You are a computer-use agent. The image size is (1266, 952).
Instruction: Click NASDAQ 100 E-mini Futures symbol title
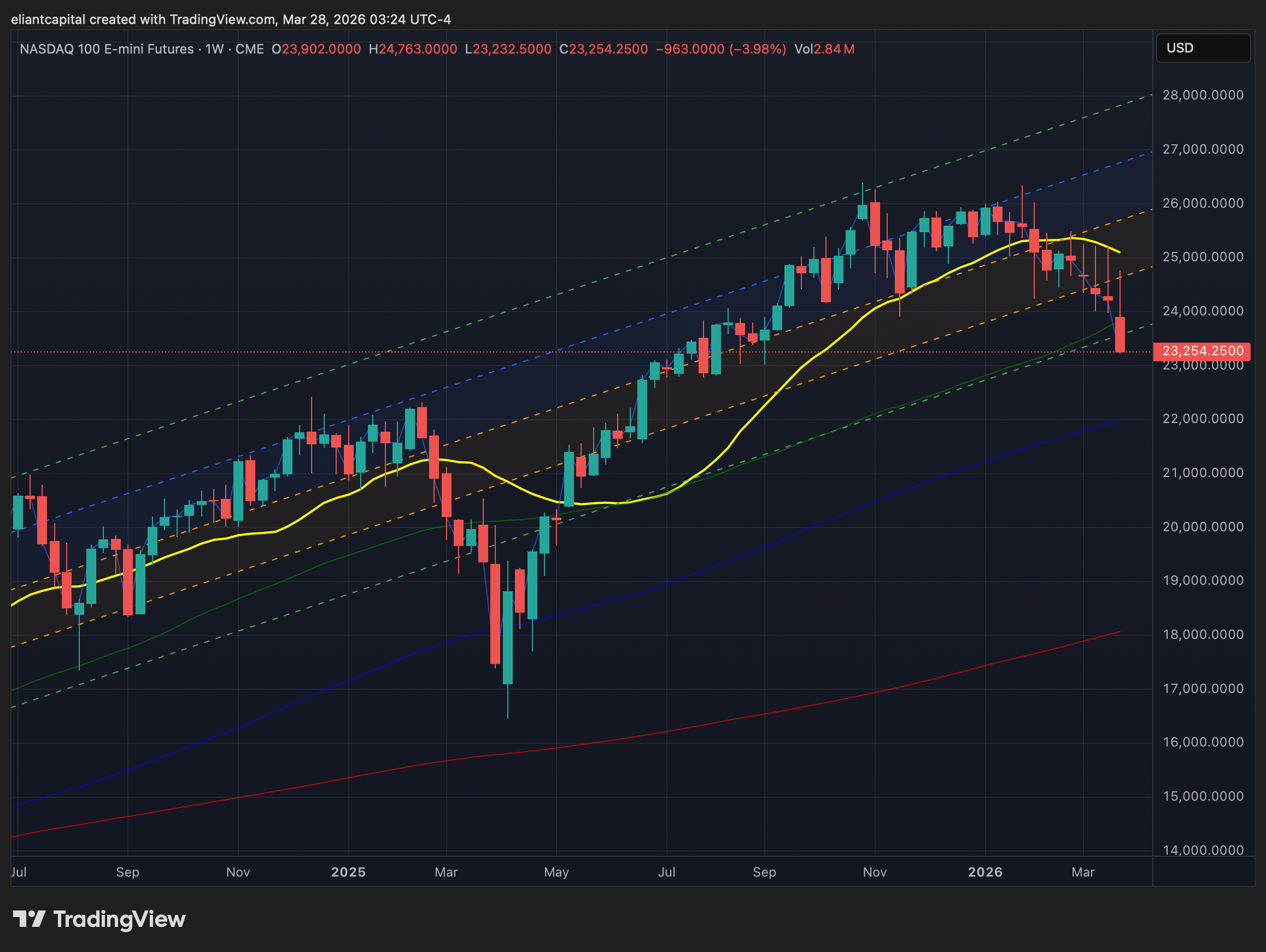point(107,49)
